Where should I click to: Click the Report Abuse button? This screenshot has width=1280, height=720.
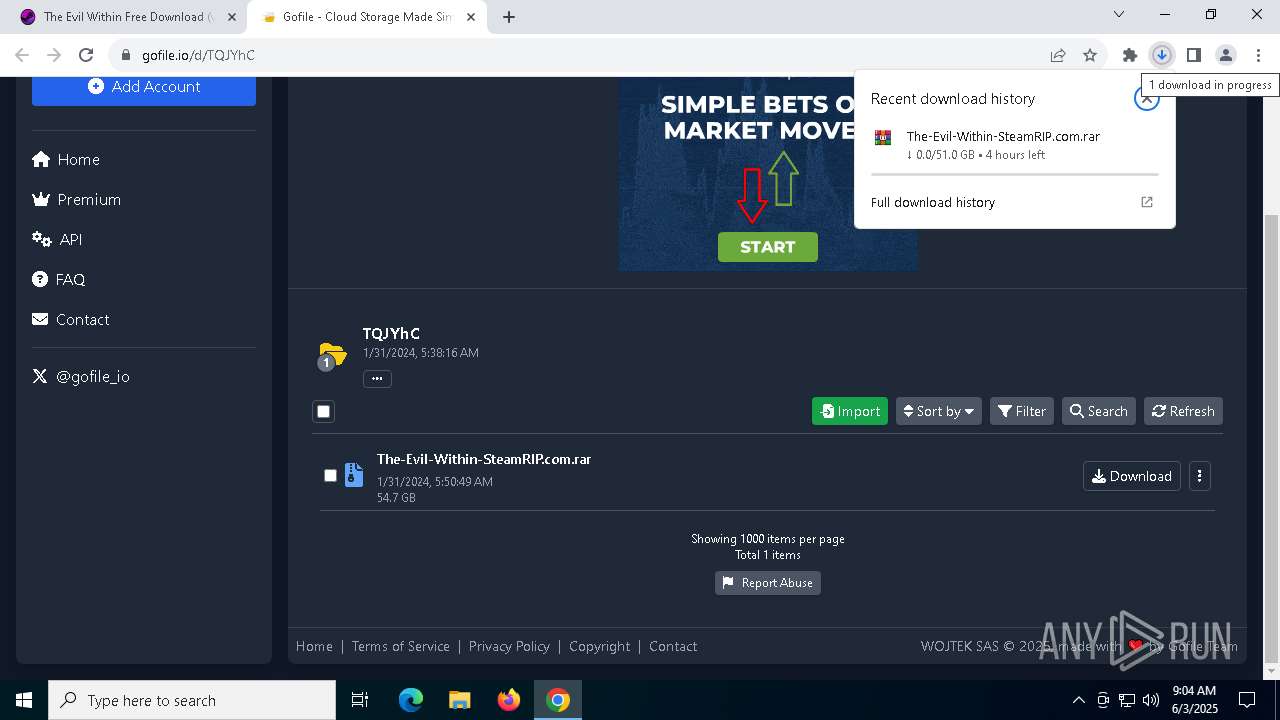768,583
